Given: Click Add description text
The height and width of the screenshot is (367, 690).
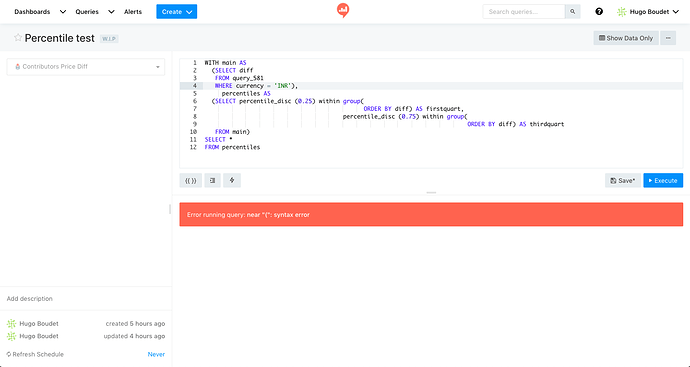Looking at the screenshot, I should tap(29, 299).
